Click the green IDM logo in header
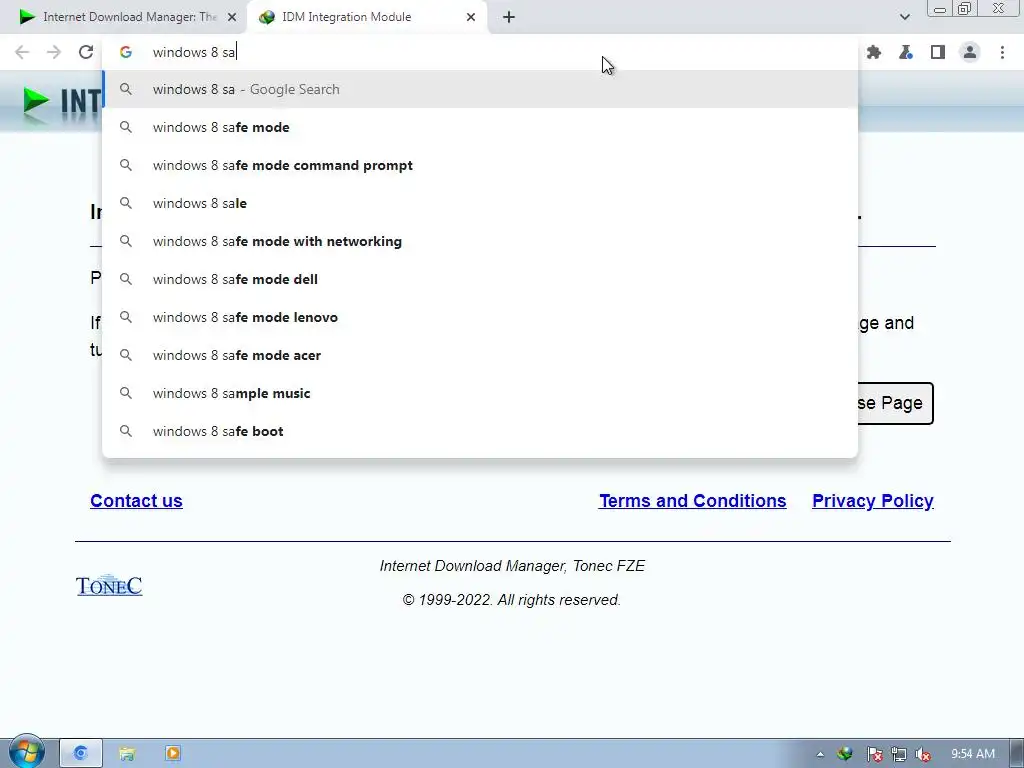Image resolution: width=1024 pixels, height=768 pixels. point(36,101)
